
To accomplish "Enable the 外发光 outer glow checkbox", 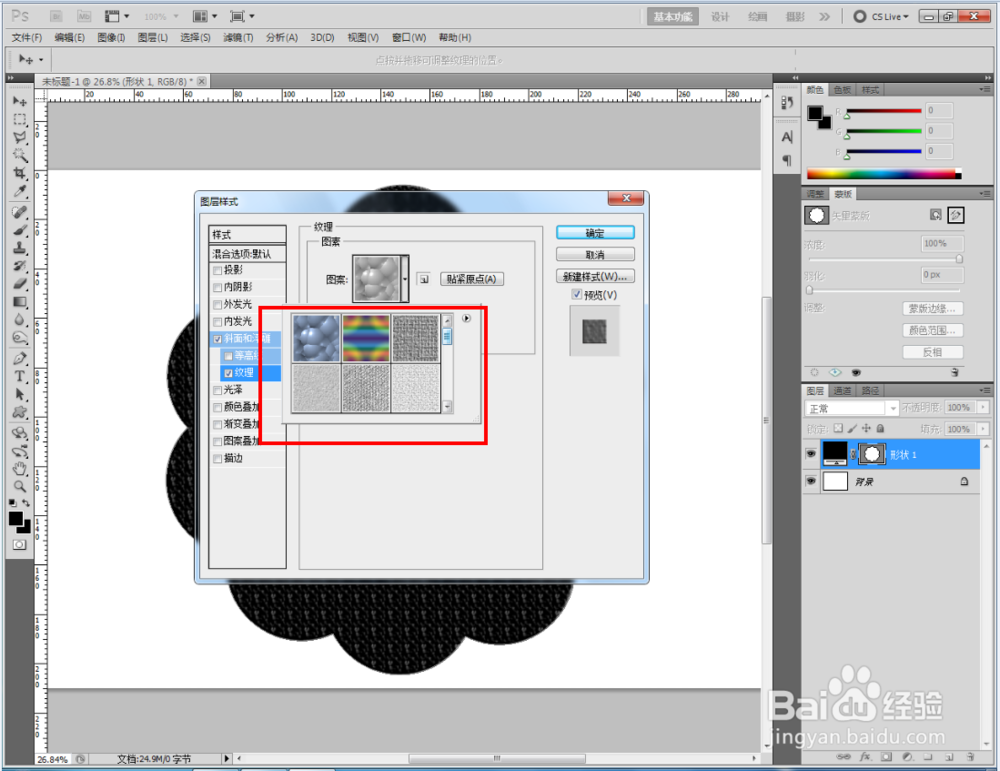I will 217,305.
